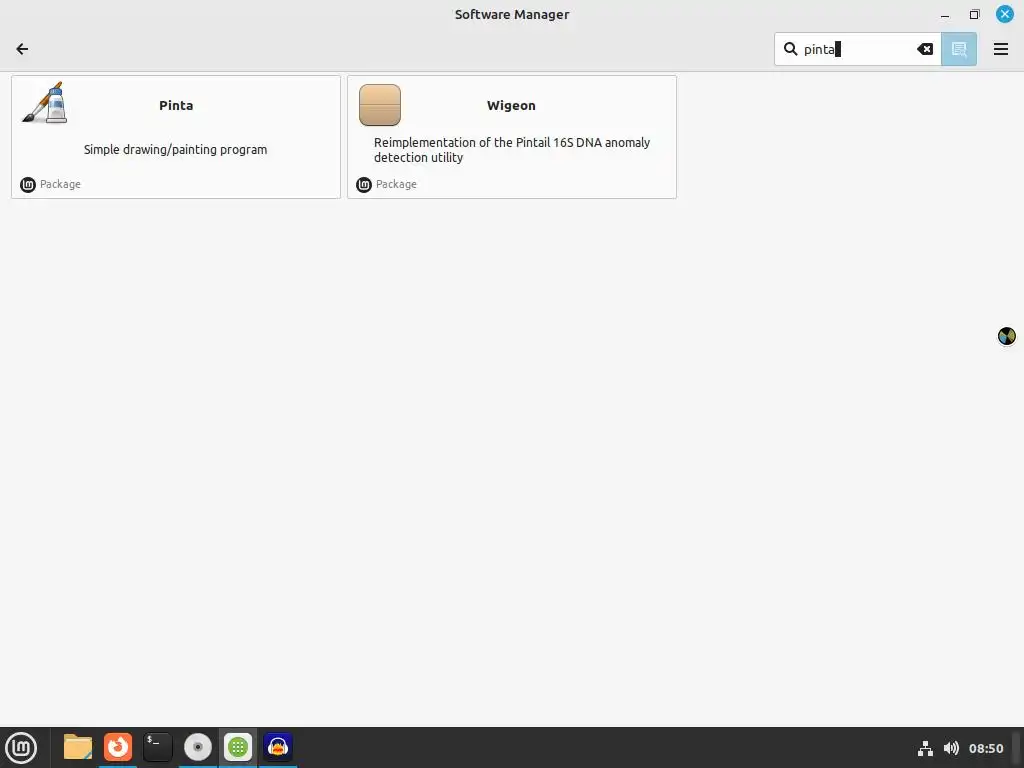Image resolution: width=1024 pixels, height=768 pixels.
Task: Open the terminal from the taskbar
Action: pyautogui.click(x=158, y=747)
